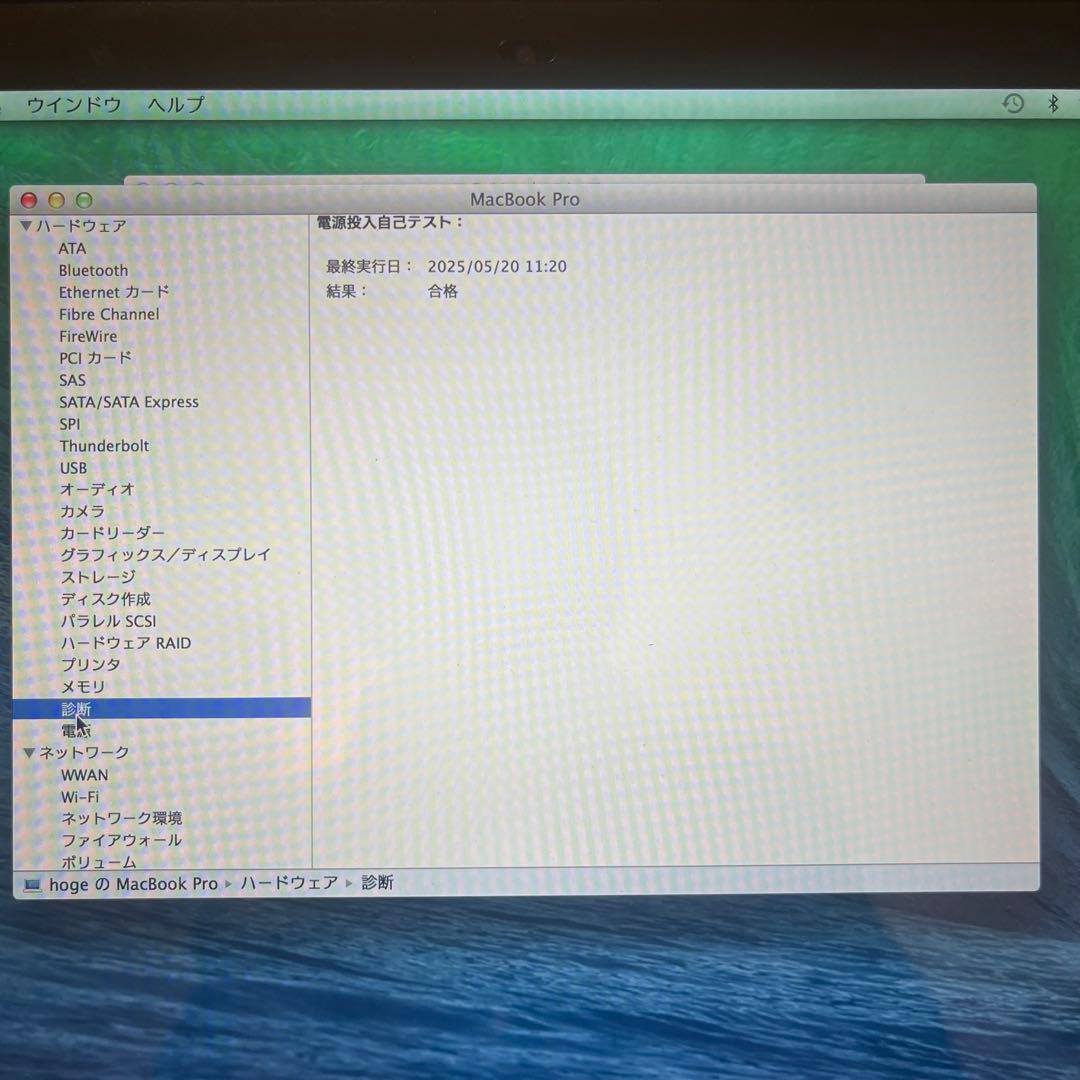
Task: Select USB in the hardware list
Action: click(x=73, y=468)
